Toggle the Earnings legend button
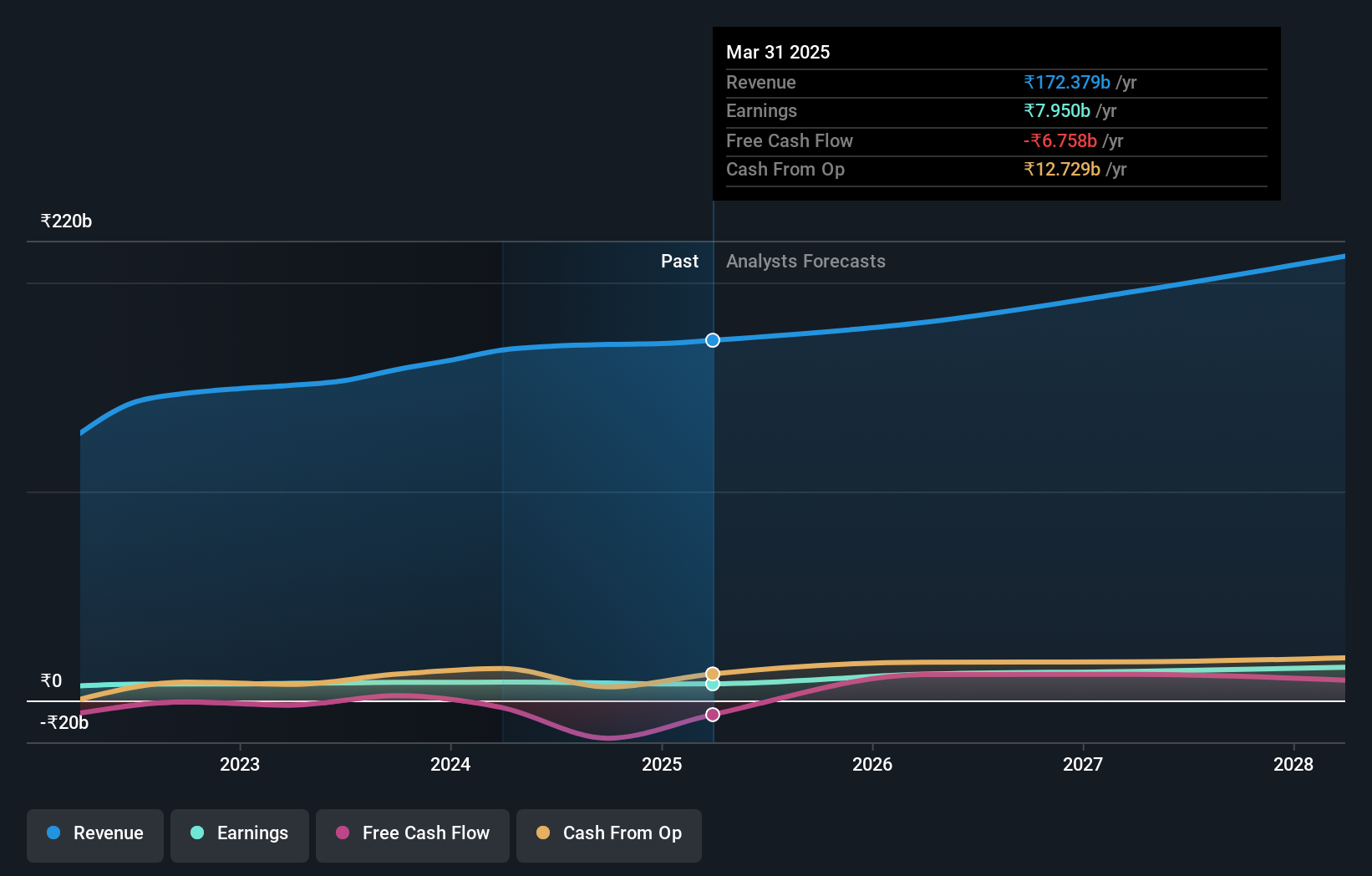The height and width of the screenshot is (876, 1372). click(x=240, y=835)
